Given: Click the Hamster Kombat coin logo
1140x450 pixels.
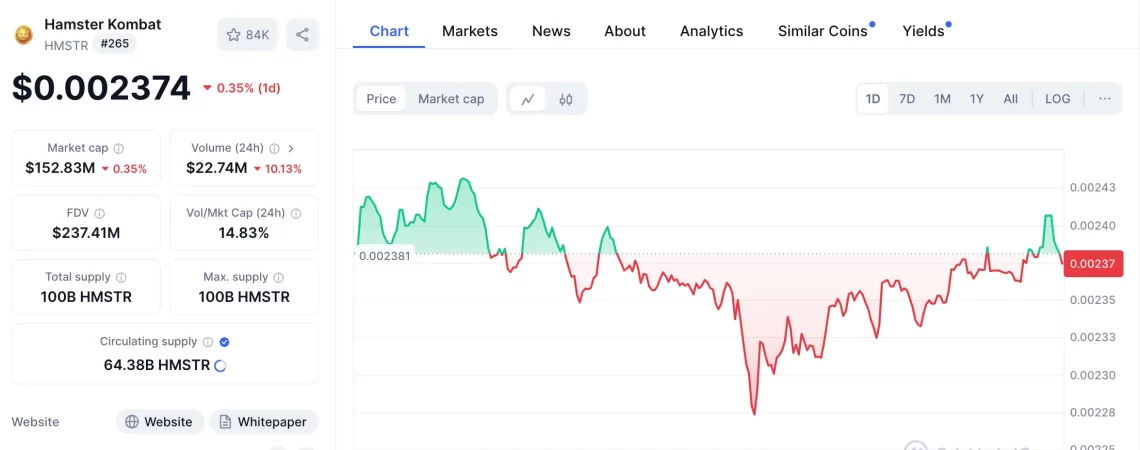Looking at the screenshot, I should tap(22, 35).
